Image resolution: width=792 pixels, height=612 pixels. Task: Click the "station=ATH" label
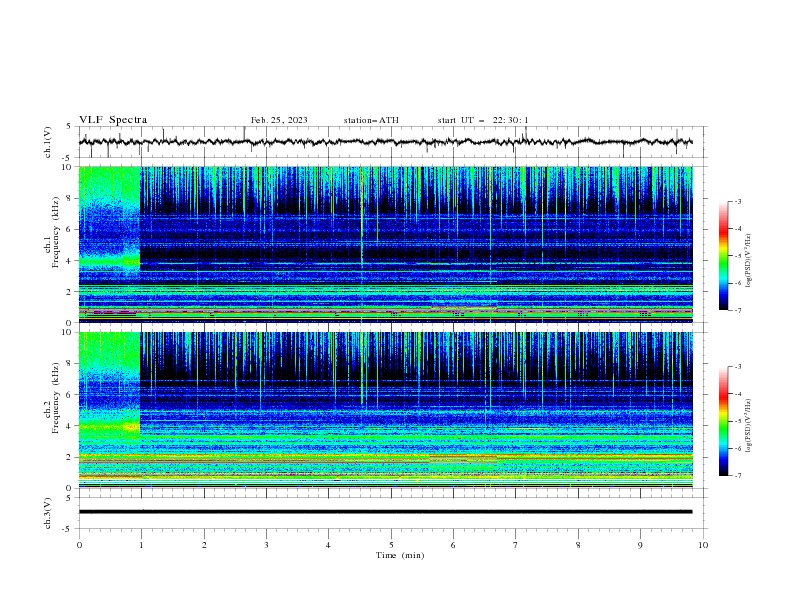371,120
